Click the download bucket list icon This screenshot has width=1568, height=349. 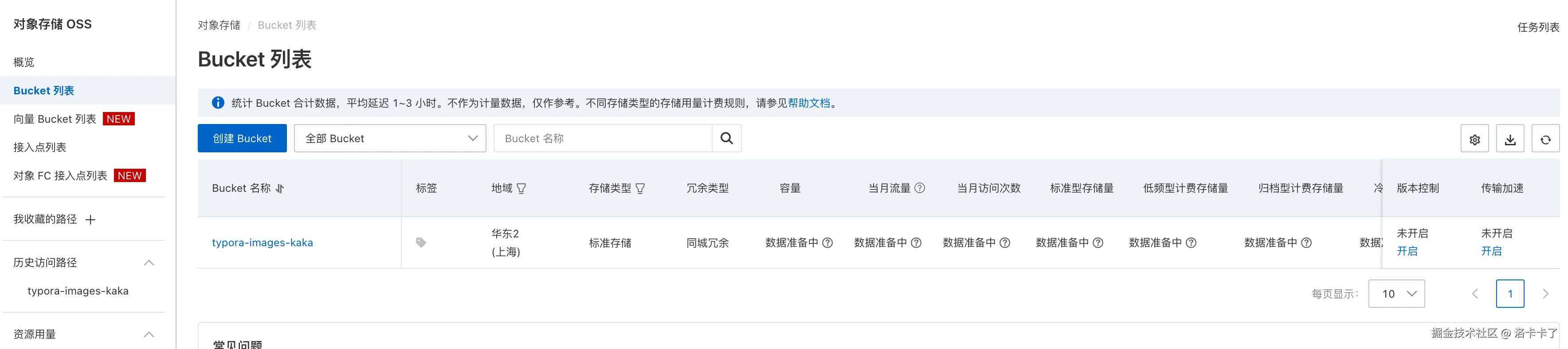1509,139
